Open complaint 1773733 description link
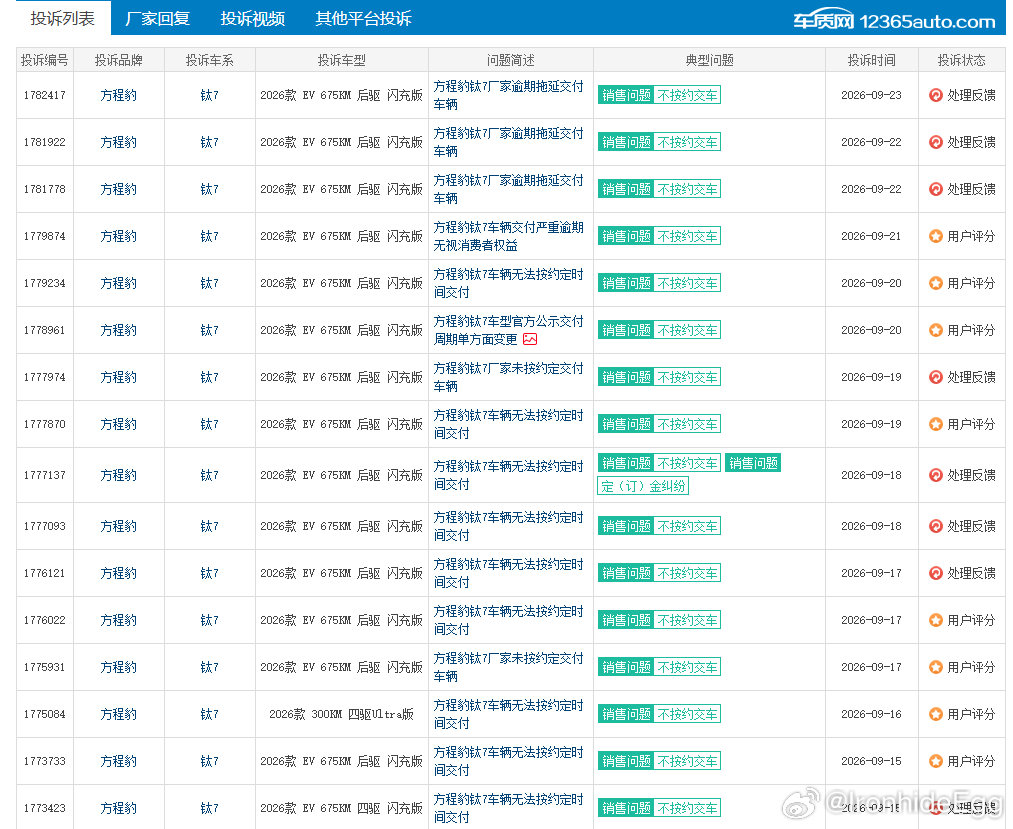Screen dimensions: 1013x829 [508, 761]
